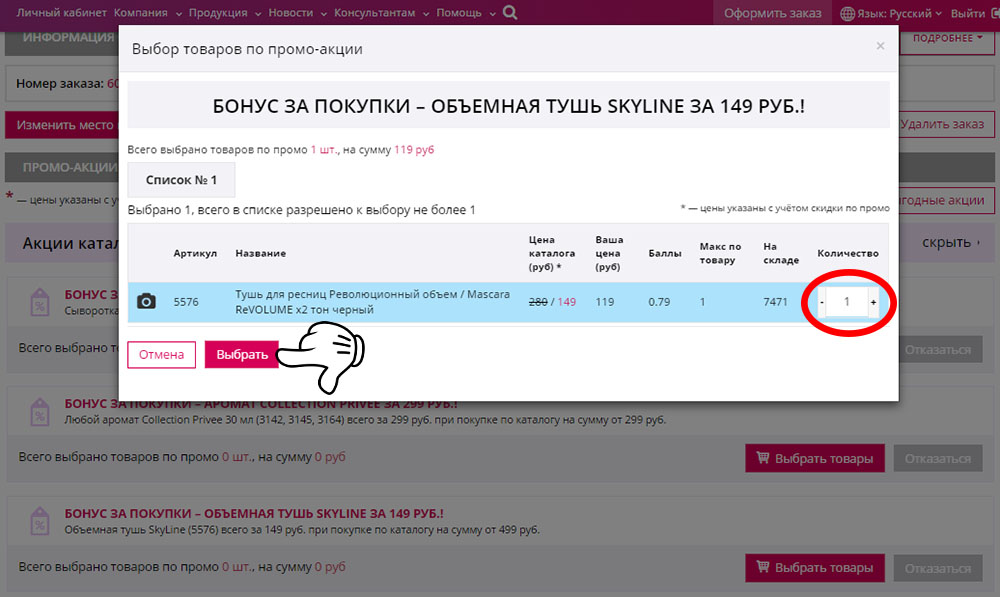Expand the ПОДРОБНЕЕ dropdown
Image resolution: width=1000 pixels, height=597 pixels.
[946, 38]
